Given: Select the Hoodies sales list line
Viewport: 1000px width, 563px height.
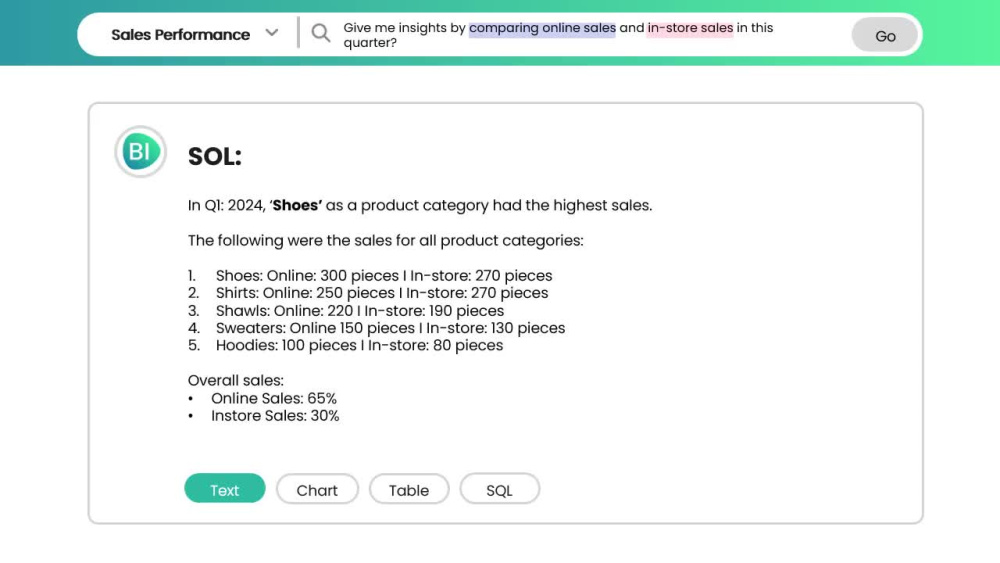Looking at the screenshot, I should point(345,345).
